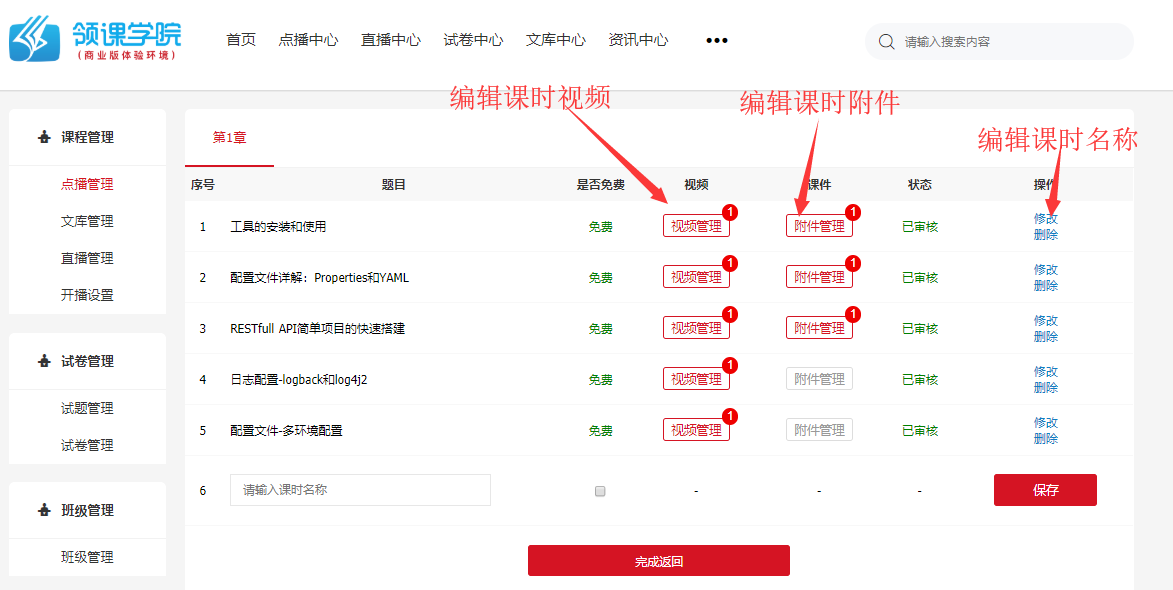Click 免费 label in row 1
The image size is (1173, 590).
[x=600, y=227]
